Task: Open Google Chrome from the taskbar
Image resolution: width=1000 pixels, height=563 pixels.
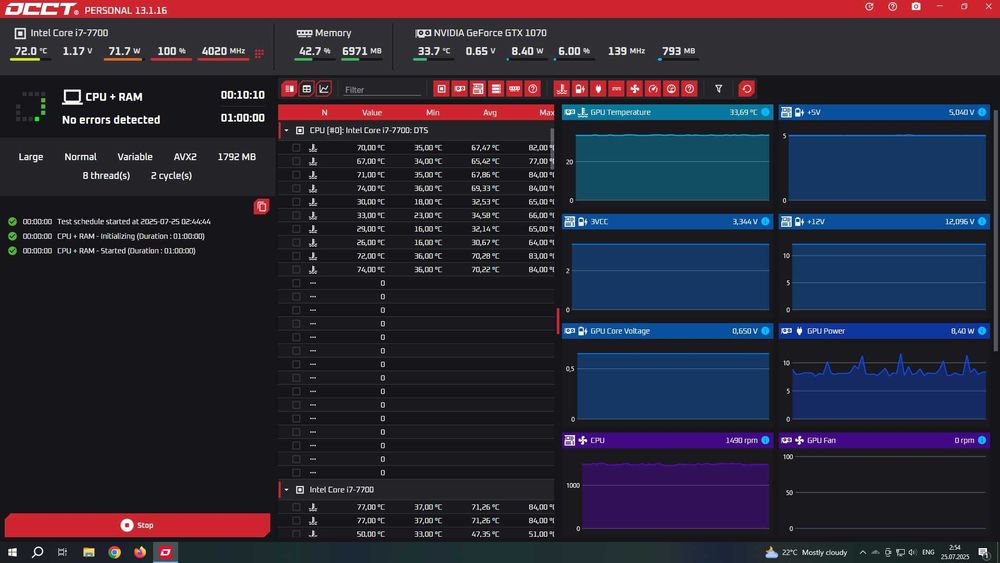Action: click(x=114, y=552)
